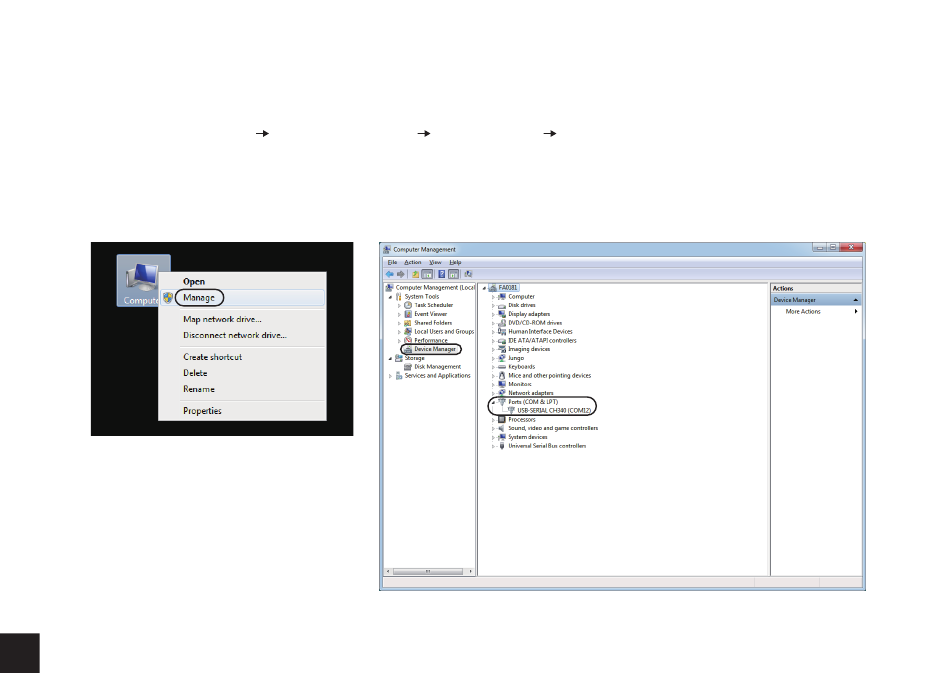The height and width of the screenshot is (673, 950).
Task: Click the shield icon beside Manage
Action: click(x=168, y=297)
